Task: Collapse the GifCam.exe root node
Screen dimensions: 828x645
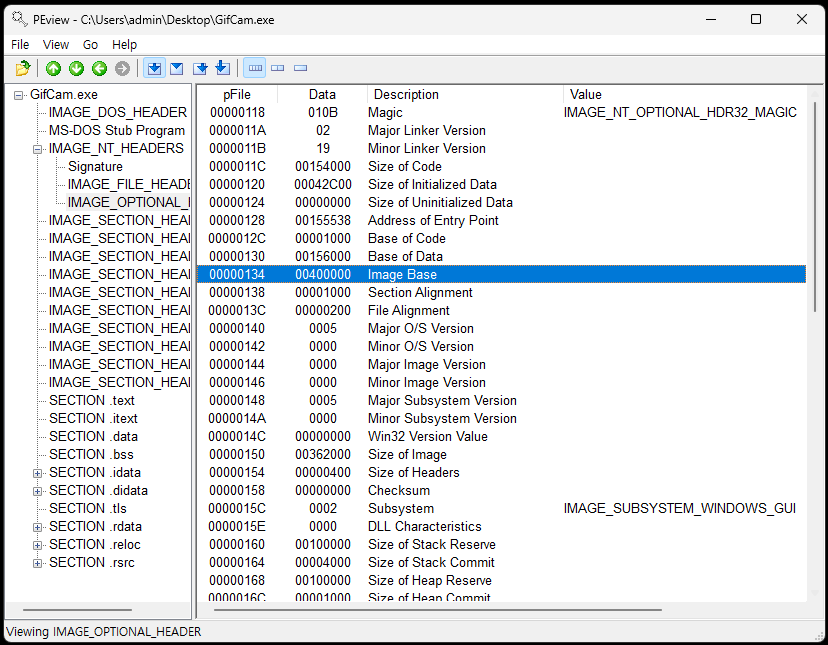Action: (19, 95)
